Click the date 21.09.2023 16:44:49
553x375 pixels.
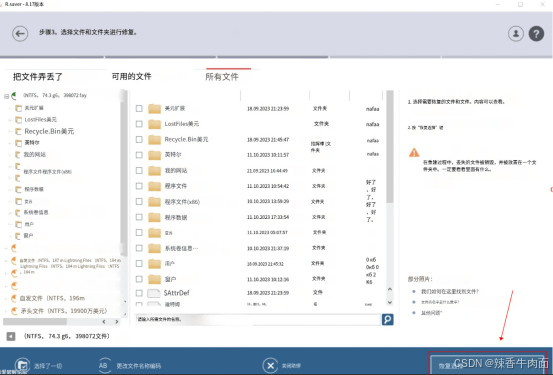267,171
